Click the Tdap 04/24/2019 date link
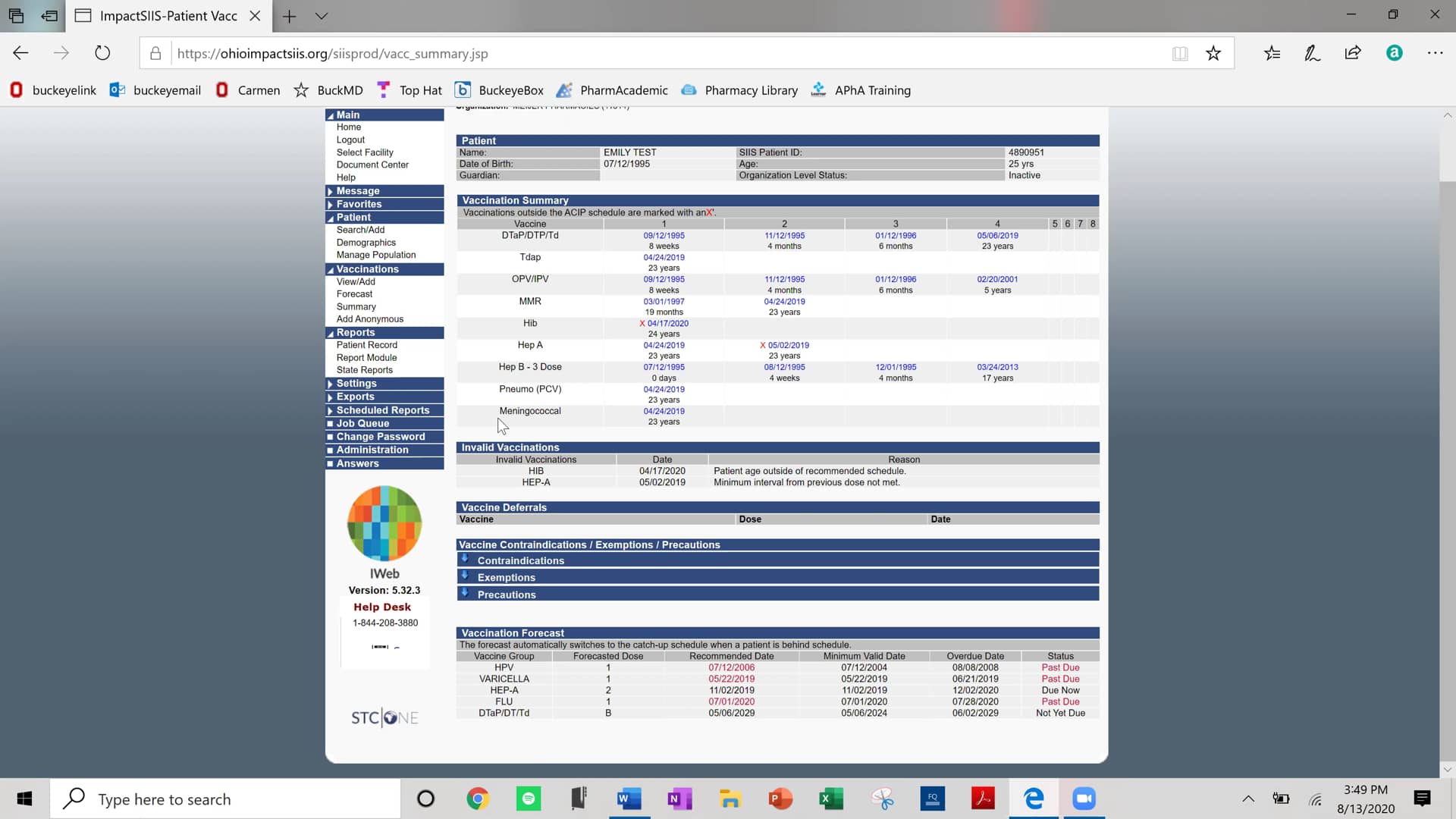This screenshot has height=819, width=1456. [664, 258]
